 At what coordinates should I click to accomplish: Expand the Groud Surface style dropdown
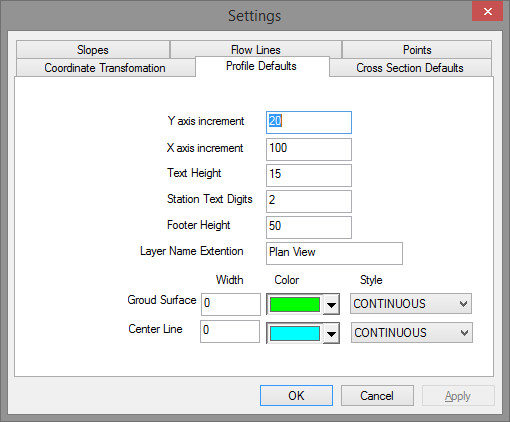tap(411, 304)
